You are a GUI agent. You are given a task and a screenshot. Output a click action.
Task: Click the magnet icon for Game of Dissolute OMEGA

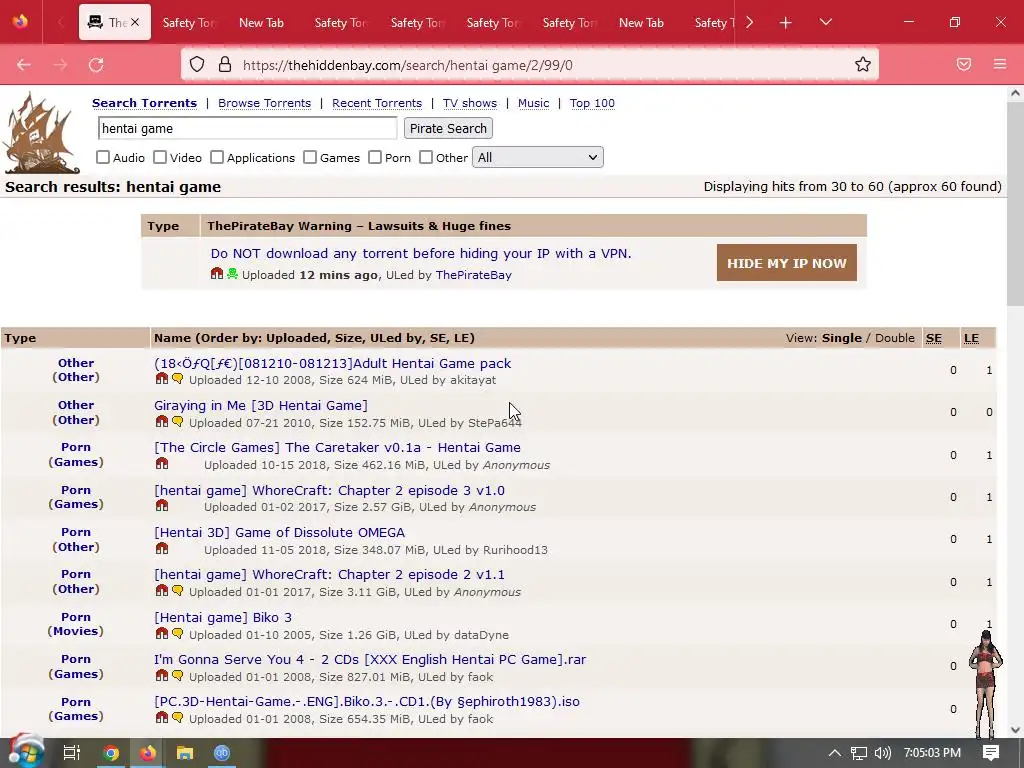click(x=161, y=549)
